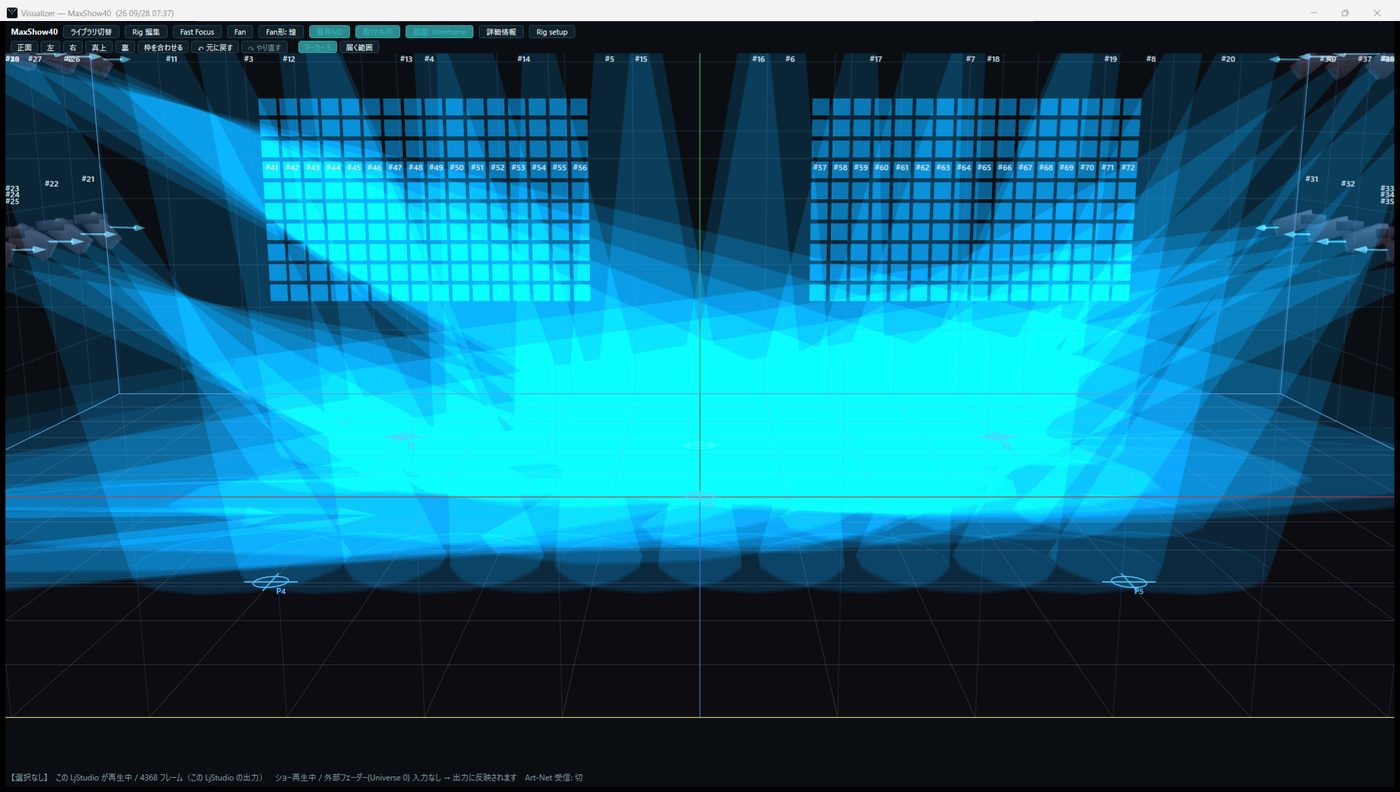The width and height of the screenshot is (1400, 792).
Task: Select the top fixture label #11
Action: point(172,59)
